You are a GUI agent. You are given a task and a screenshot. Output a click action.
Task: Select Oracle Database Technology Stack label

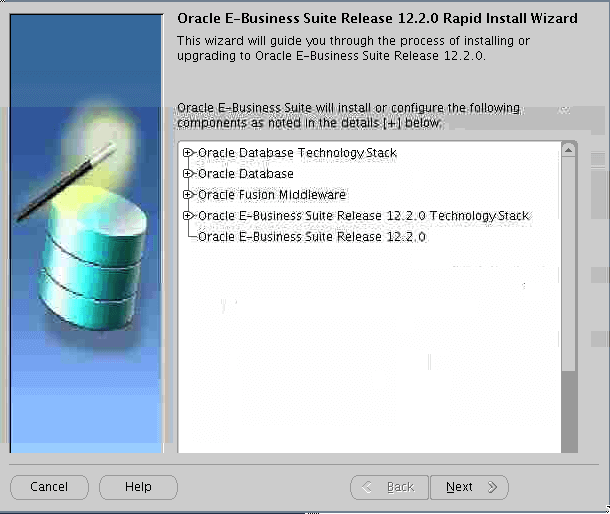tap(297, 153)
